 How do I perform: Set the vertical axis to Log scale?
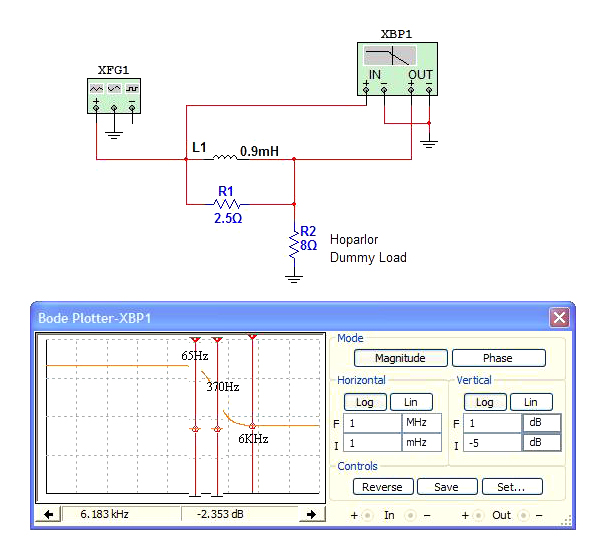pyautogui.click(x=484, y=402)
